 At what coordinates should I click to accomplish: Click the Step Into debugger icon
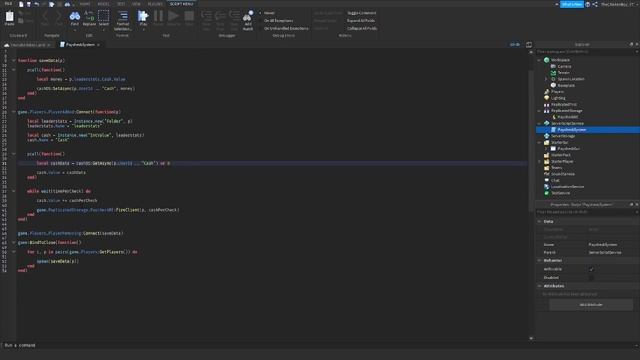pos(207,16)
